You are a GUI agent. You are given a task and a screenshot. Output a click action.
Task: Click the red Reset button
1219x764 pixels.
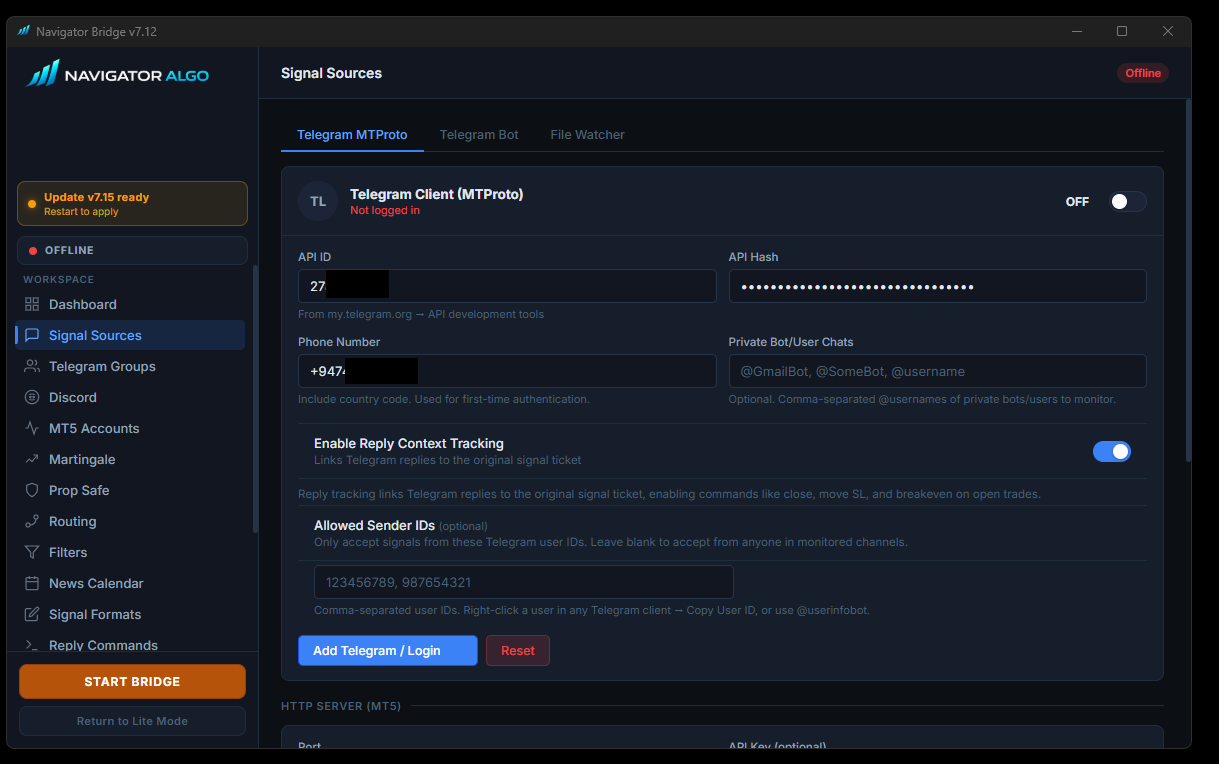(x=518, y=650)
